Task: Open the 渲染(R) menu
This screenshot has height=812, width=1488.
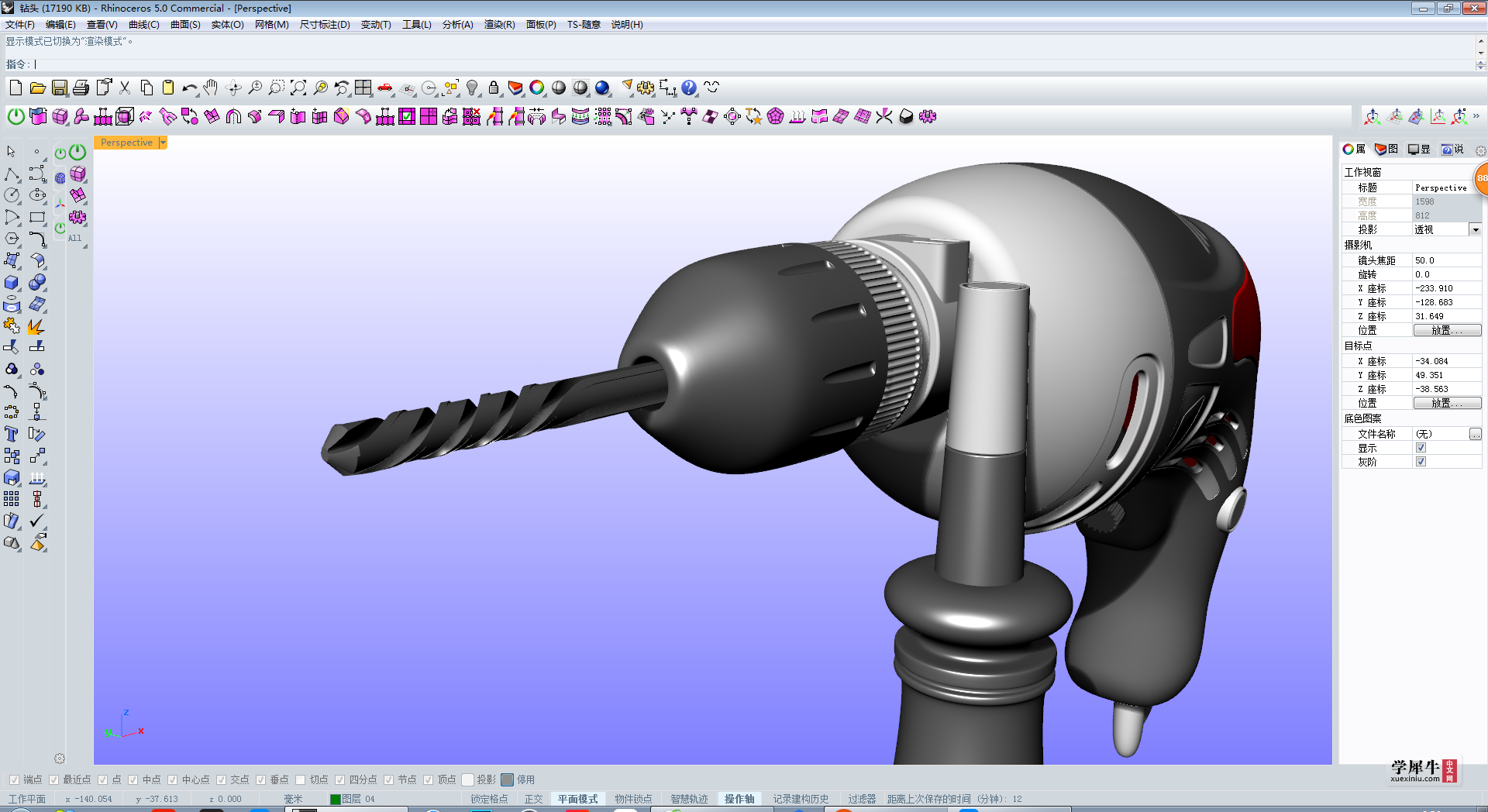Action: point(500,25)
